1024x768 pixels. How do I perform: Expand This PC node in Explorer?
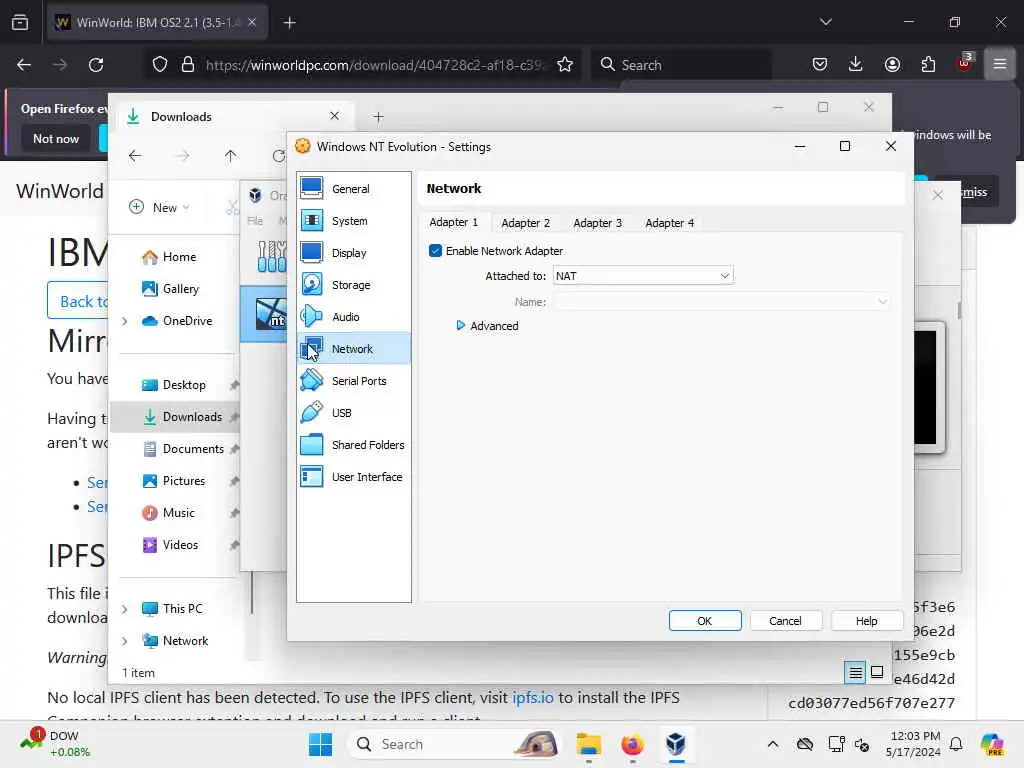tap(124, 609)
